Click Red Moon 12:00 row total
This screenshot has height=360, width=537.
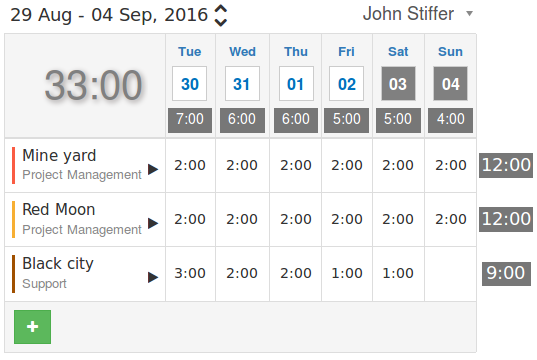[506, 219]
